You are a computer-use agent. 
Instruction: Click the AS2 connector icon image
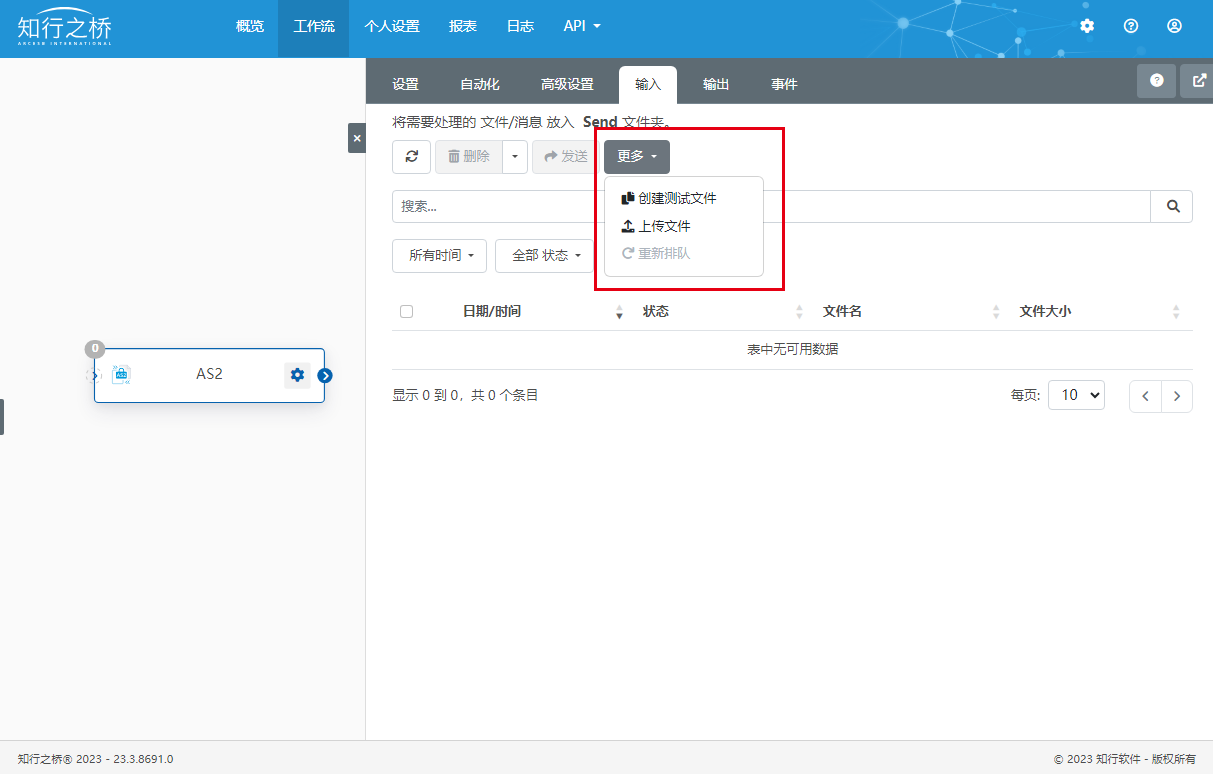click(x=121, y=375)
